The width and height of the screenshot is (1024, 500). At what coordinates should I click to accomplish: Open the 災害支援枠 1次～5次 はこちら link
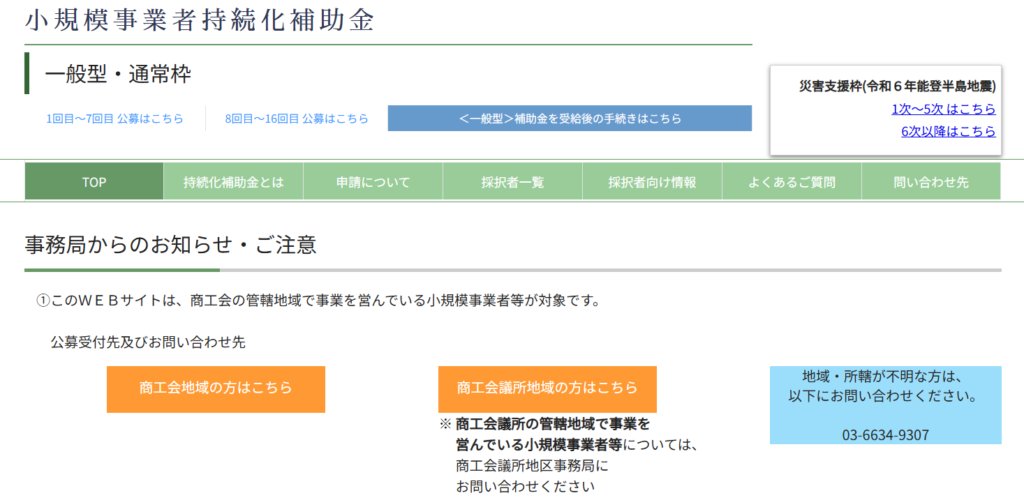point(943,109)
